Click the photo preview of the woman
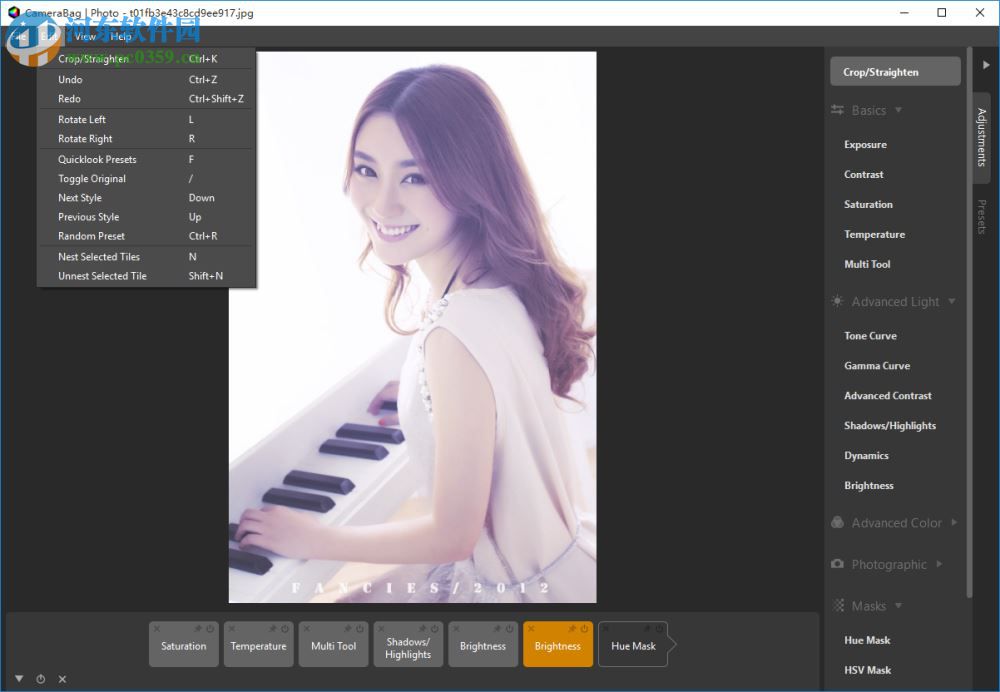 (413, 327)
